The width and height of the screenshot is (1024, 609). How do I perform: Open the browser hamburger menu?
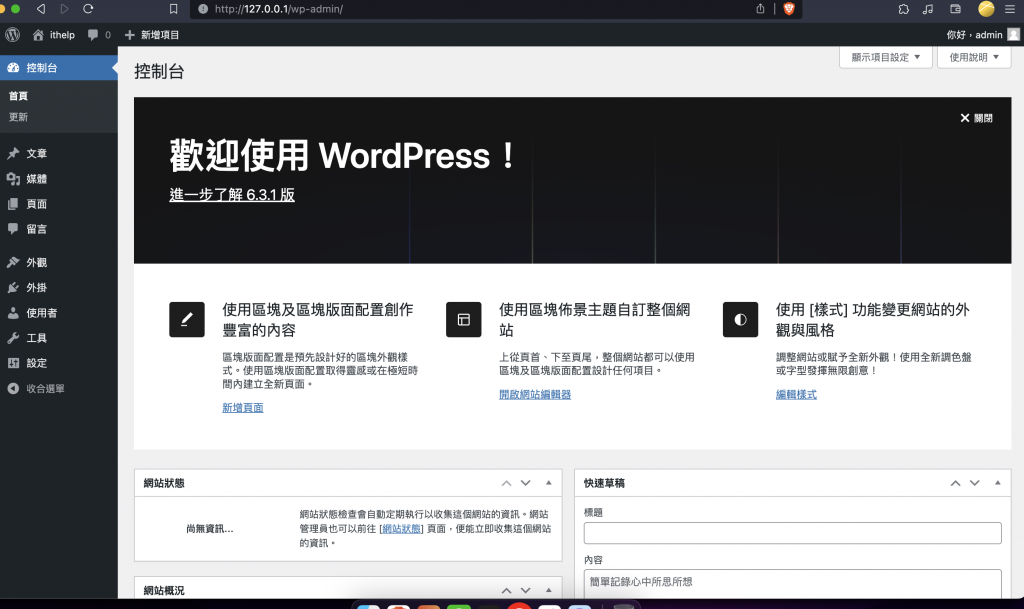pos(1010,9)
